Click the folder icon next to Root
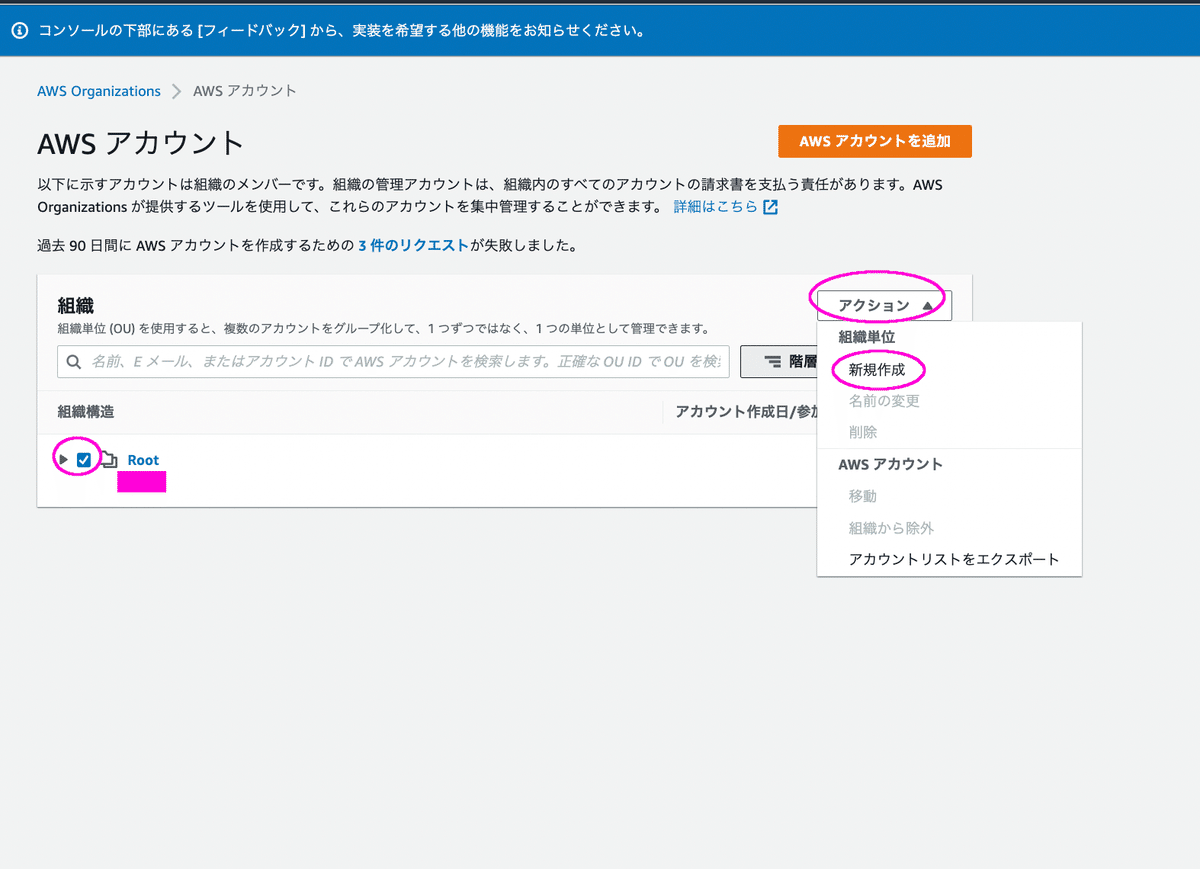1200x869 pixels. point(109,460)
